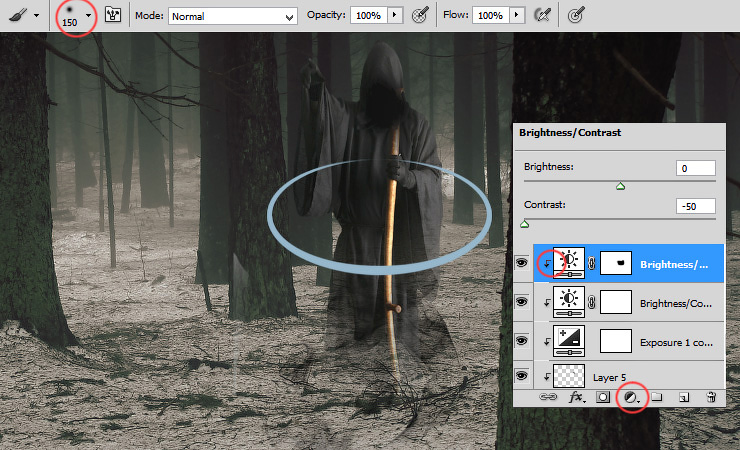740x450 pixels.
Task: Toggle pressure for opacity icon
Action: (x=420, y=15)
